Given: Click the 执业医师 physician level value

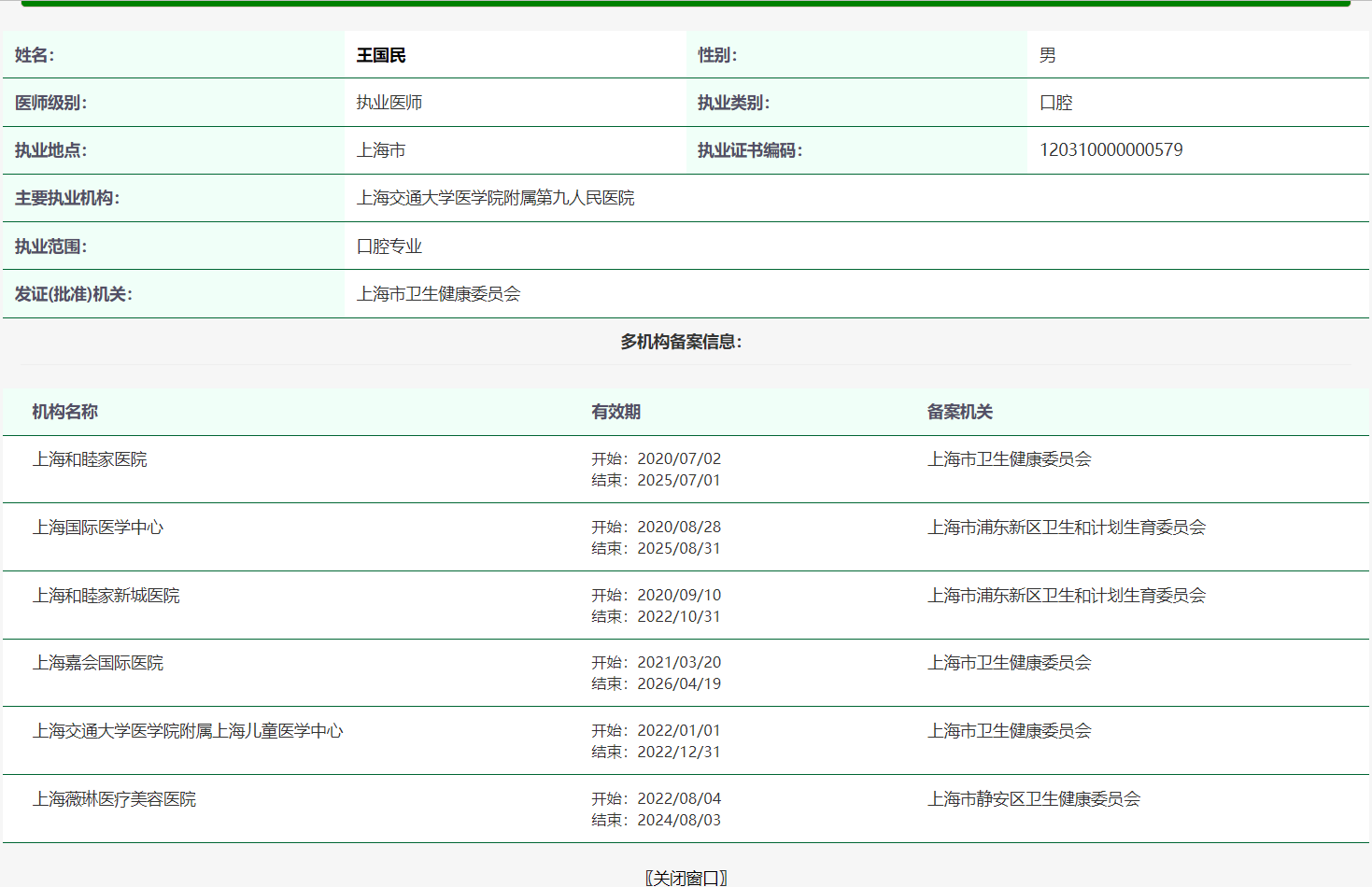Looking at the screenshot, I should [389, 103].
